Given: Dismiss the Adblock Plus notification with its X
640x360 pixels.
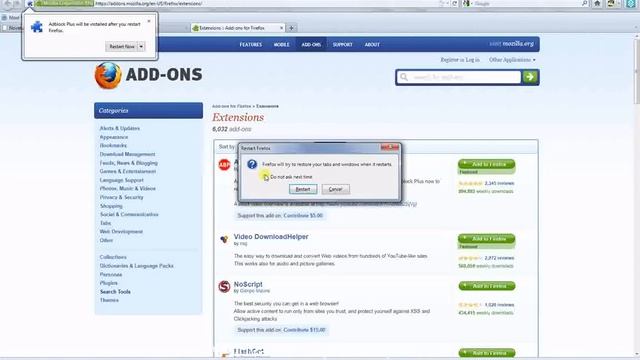Looking at the screenshot, I should click(149, 21).
